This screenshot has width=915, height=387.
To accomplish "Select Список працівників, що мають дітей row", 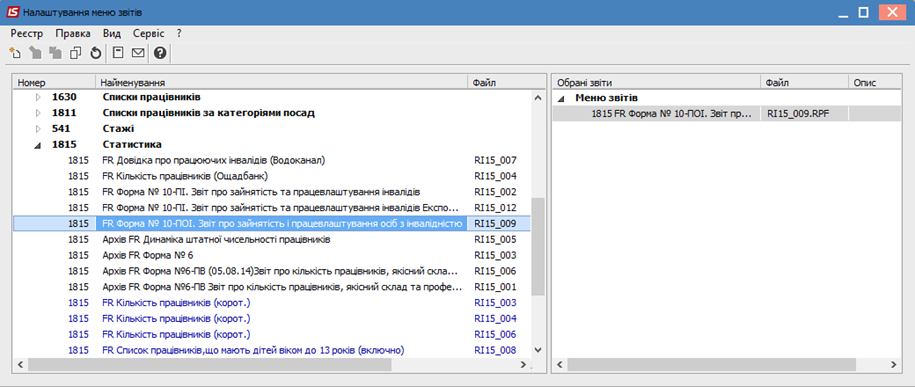I will tap(272, 350).
